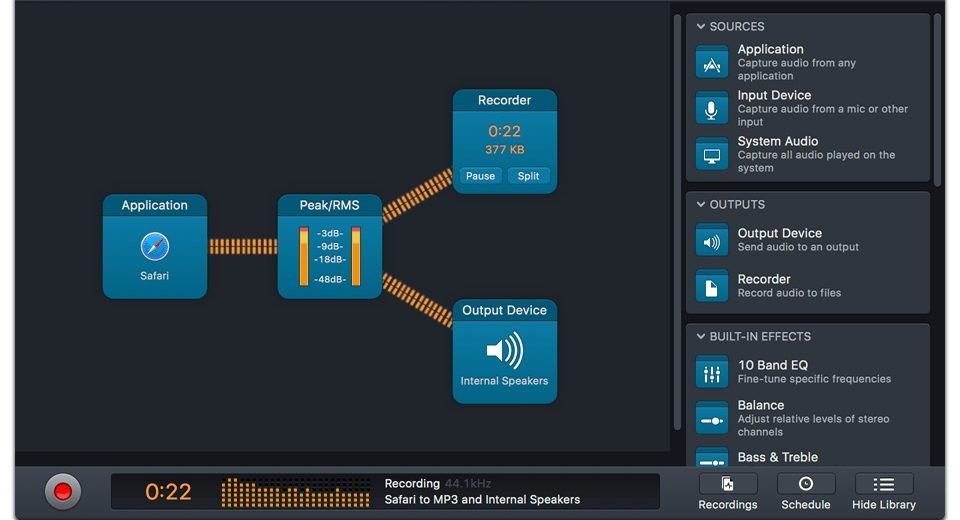Select the 10 Band EQ effect icon
The width and height of the screenshot is (960, 520).
pyautogui.click(x=712, y=372)
